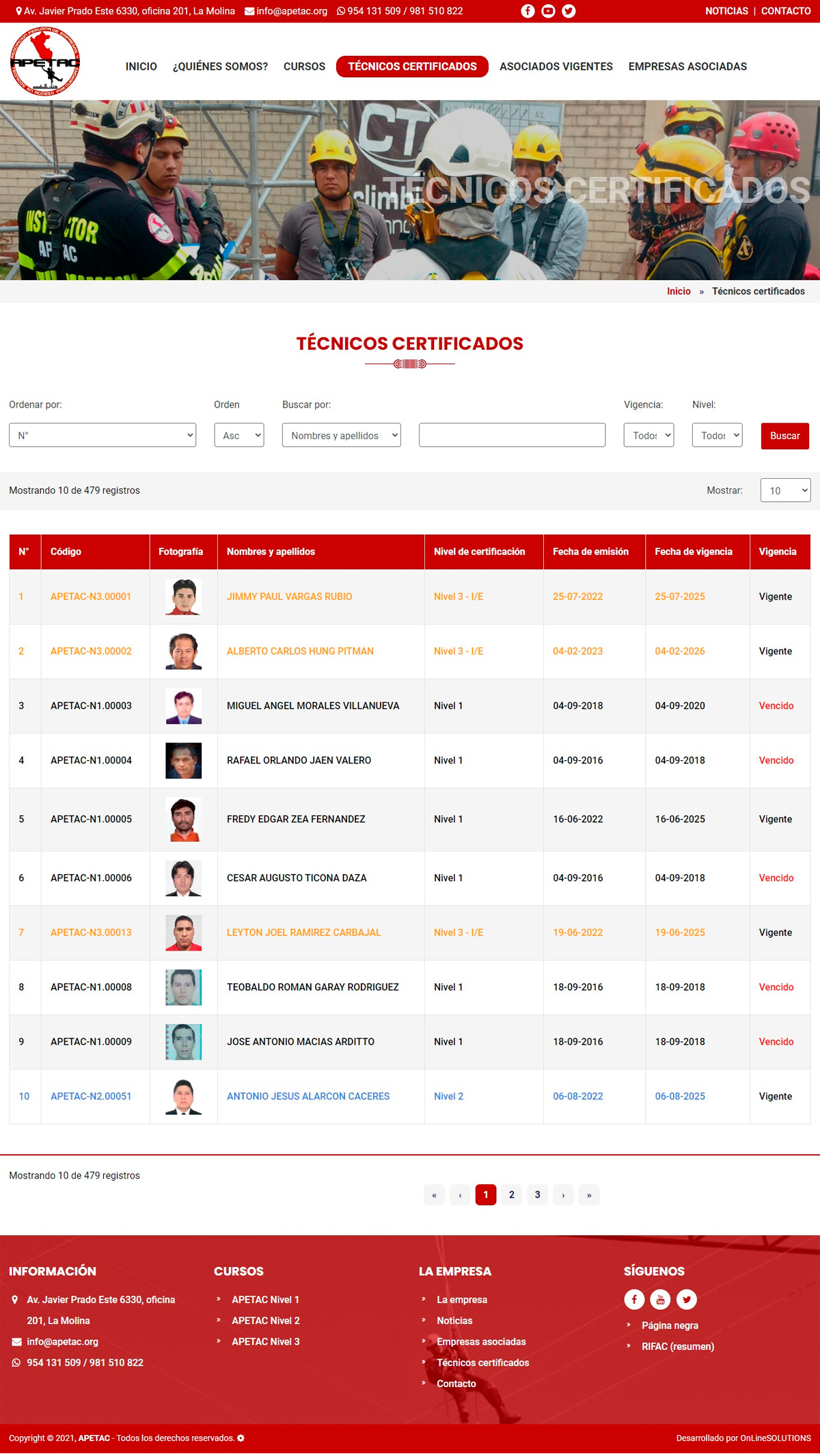Click the Buscar button

pos(785,436)
